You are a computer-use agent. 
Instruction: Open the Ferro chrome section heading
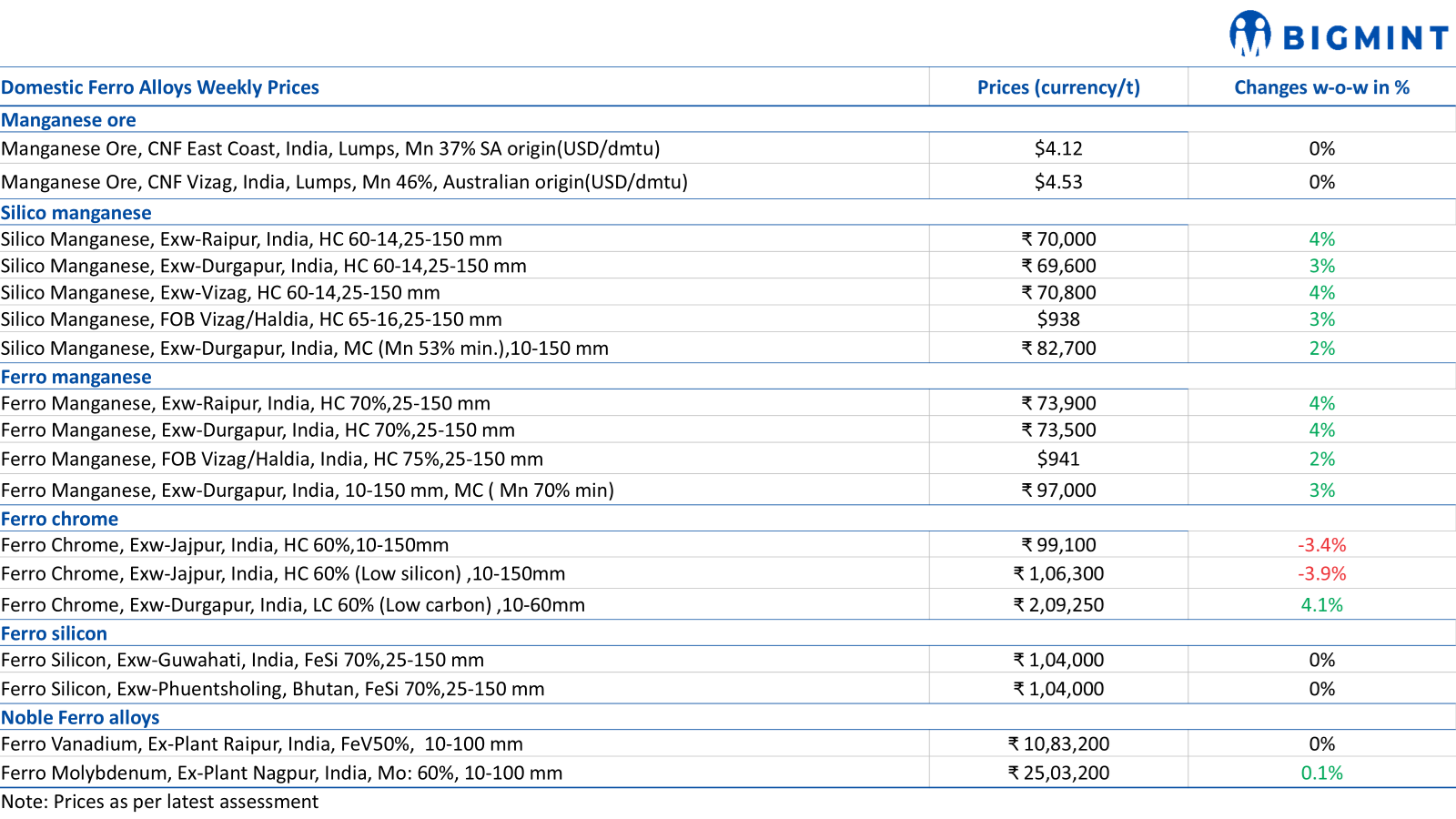[x=60, y=519]
